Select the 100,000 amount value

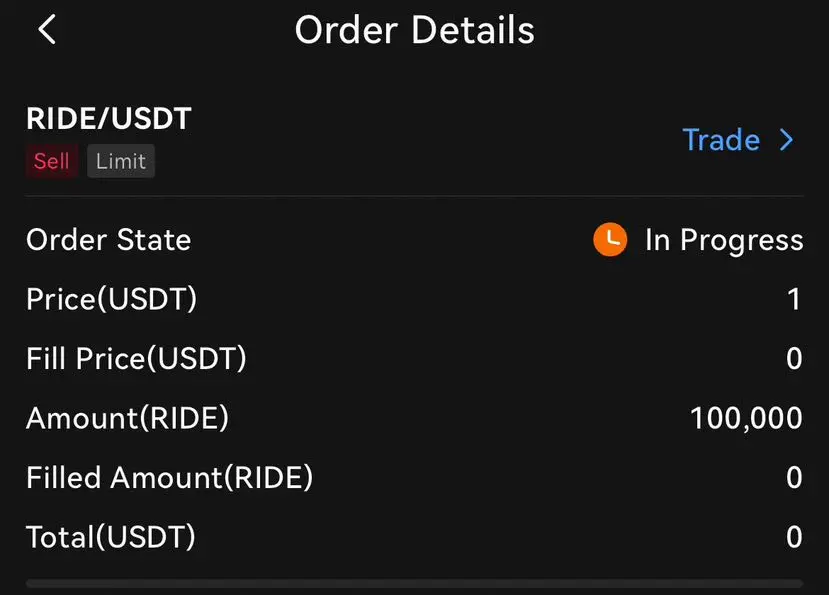746,418
